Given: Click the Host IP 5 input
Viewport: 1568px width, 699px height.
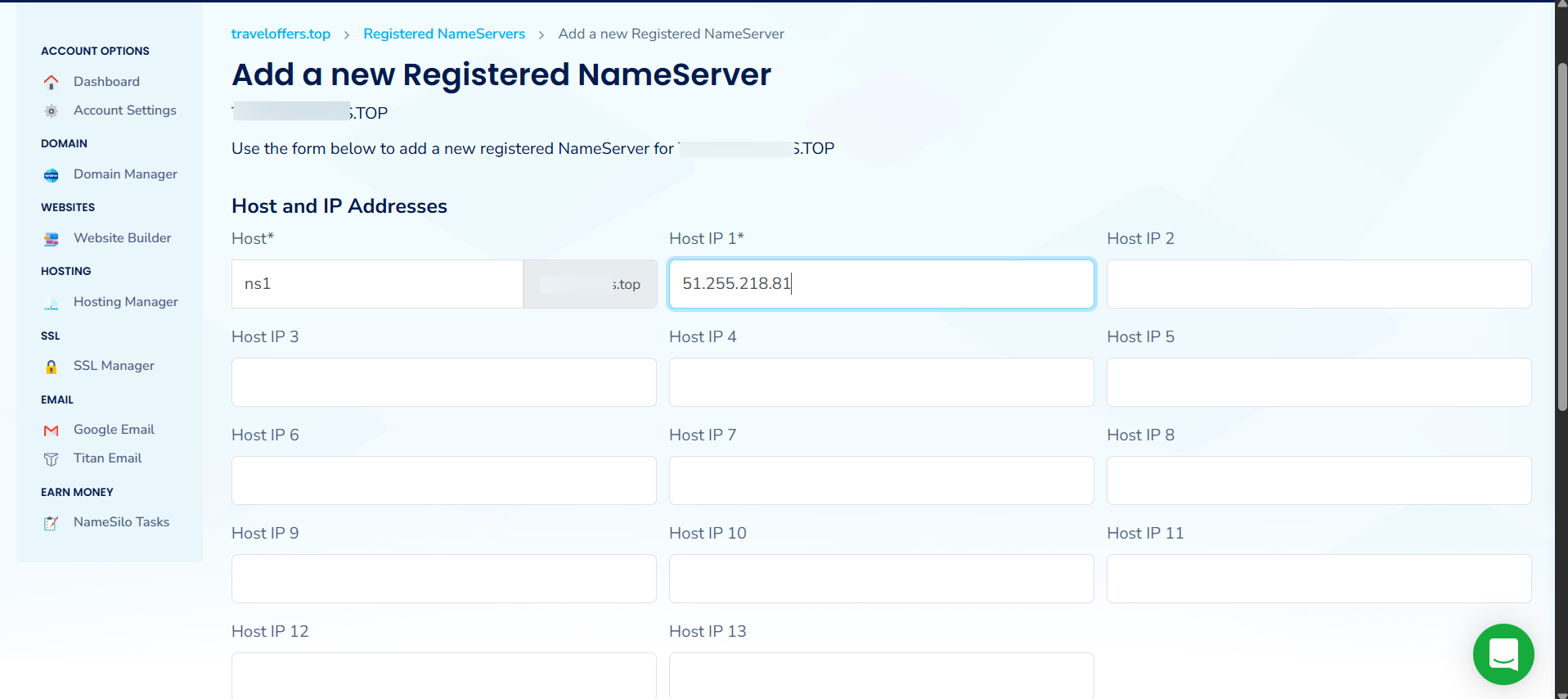Looking at the screenshot, I should pyautogui.click(x=1319, y=382).
